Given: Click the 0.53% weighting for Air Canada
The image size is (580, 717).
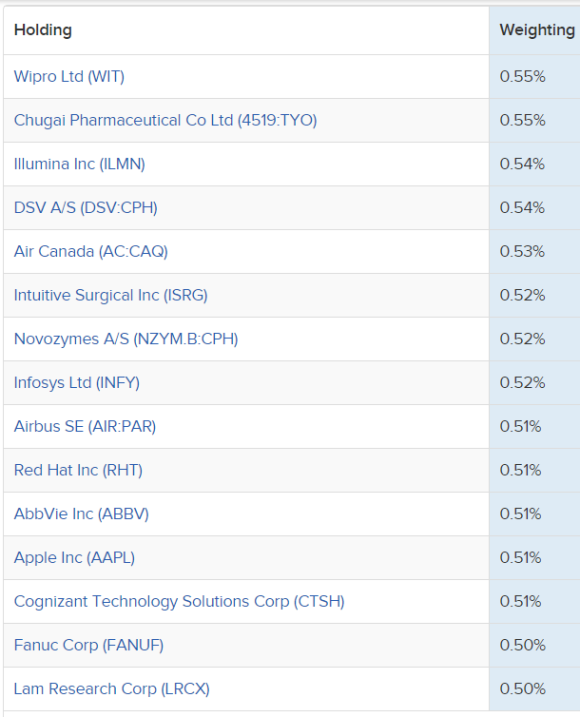Looking at the screenshot, I should [522, 251].
